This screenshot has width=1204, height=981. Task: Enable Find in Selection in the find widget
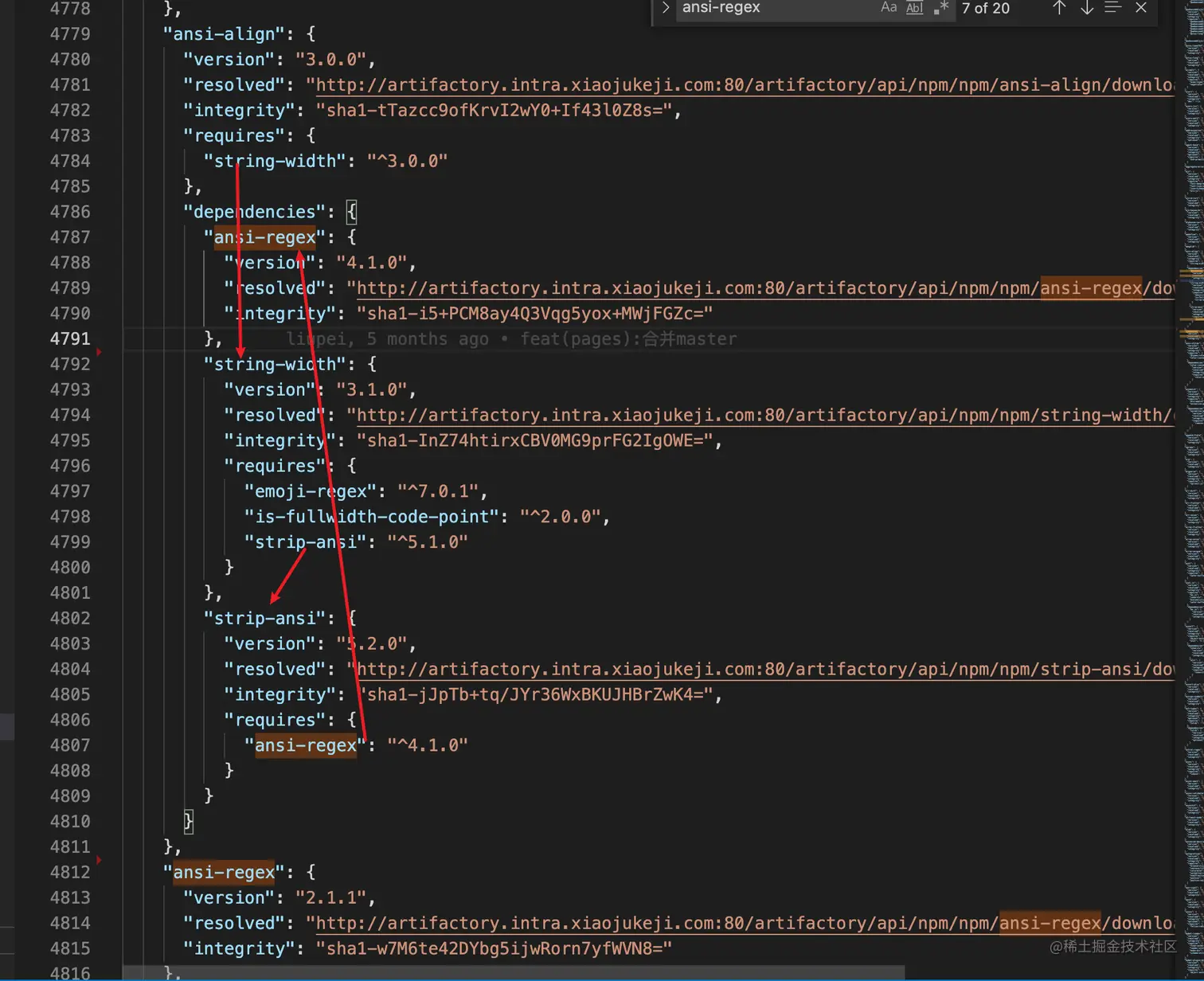pos(1112,9)
